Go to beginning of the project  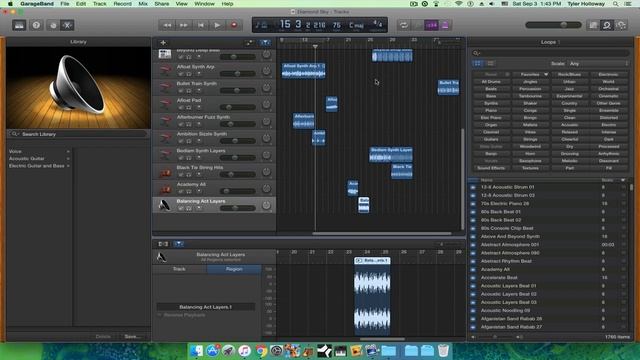click(x=200, y=25)
